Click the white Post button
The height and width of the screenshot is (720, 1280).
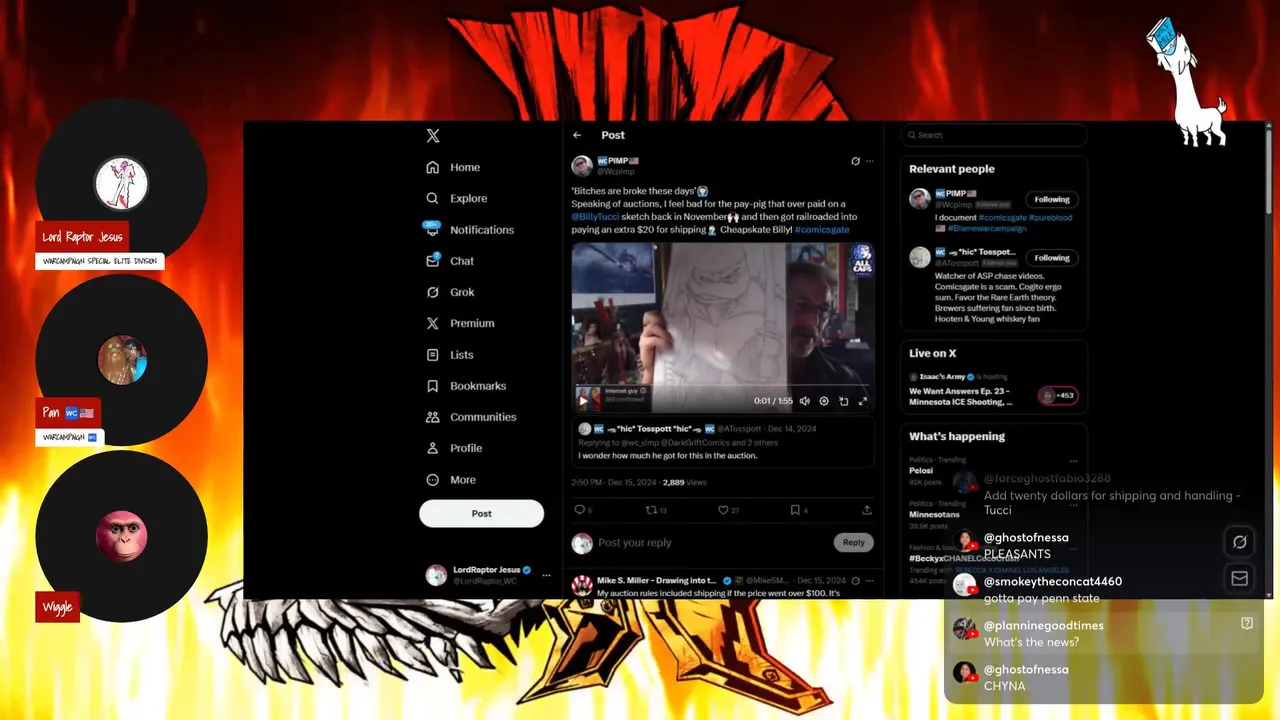(x=481, y=513)
